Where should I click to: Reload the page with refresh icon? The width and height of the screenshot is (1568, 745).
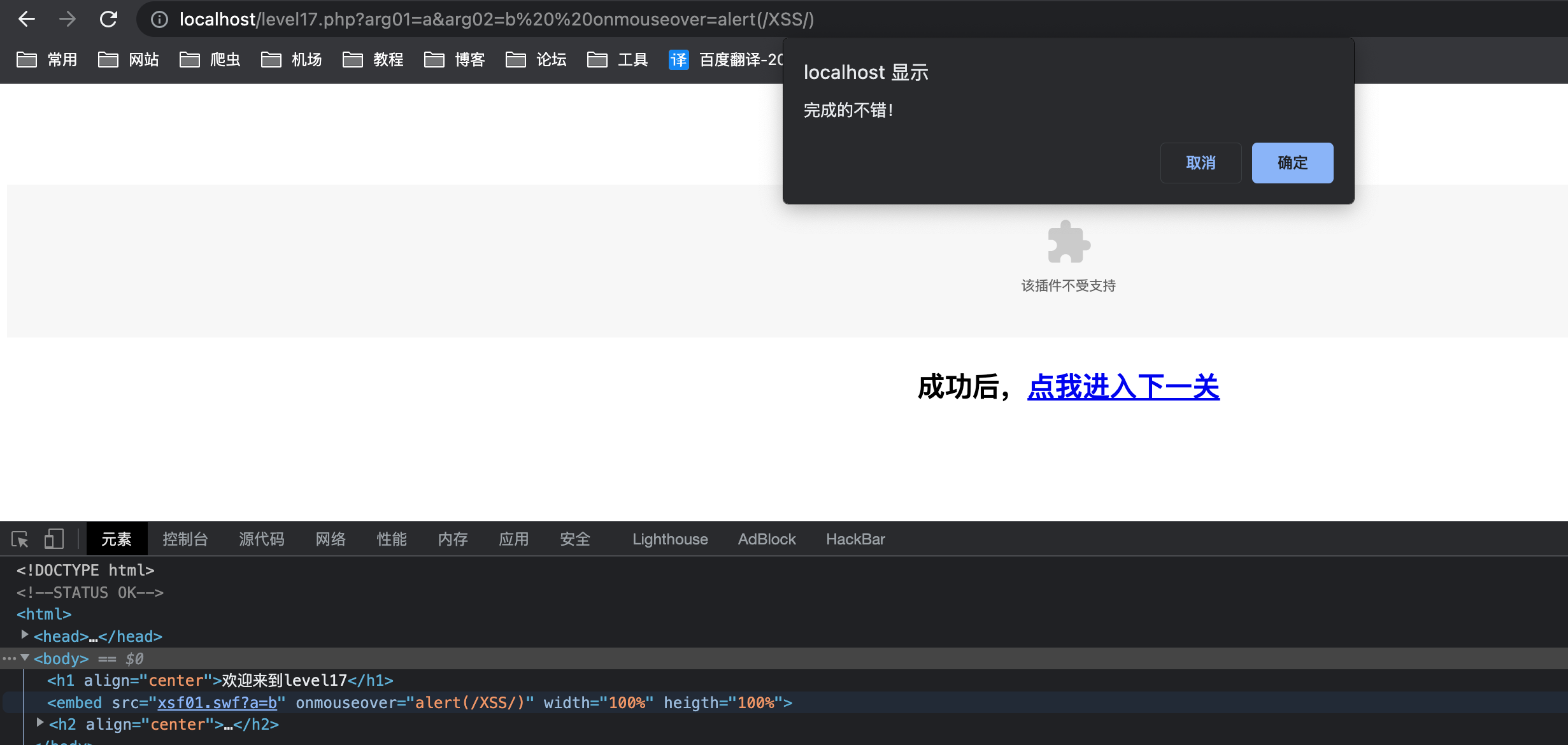(108, 19)
